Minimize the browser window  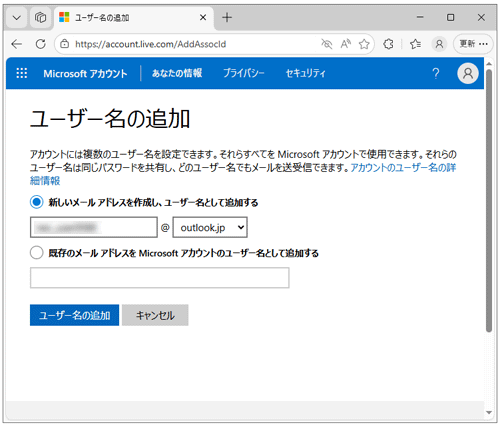tap(420, 17)
